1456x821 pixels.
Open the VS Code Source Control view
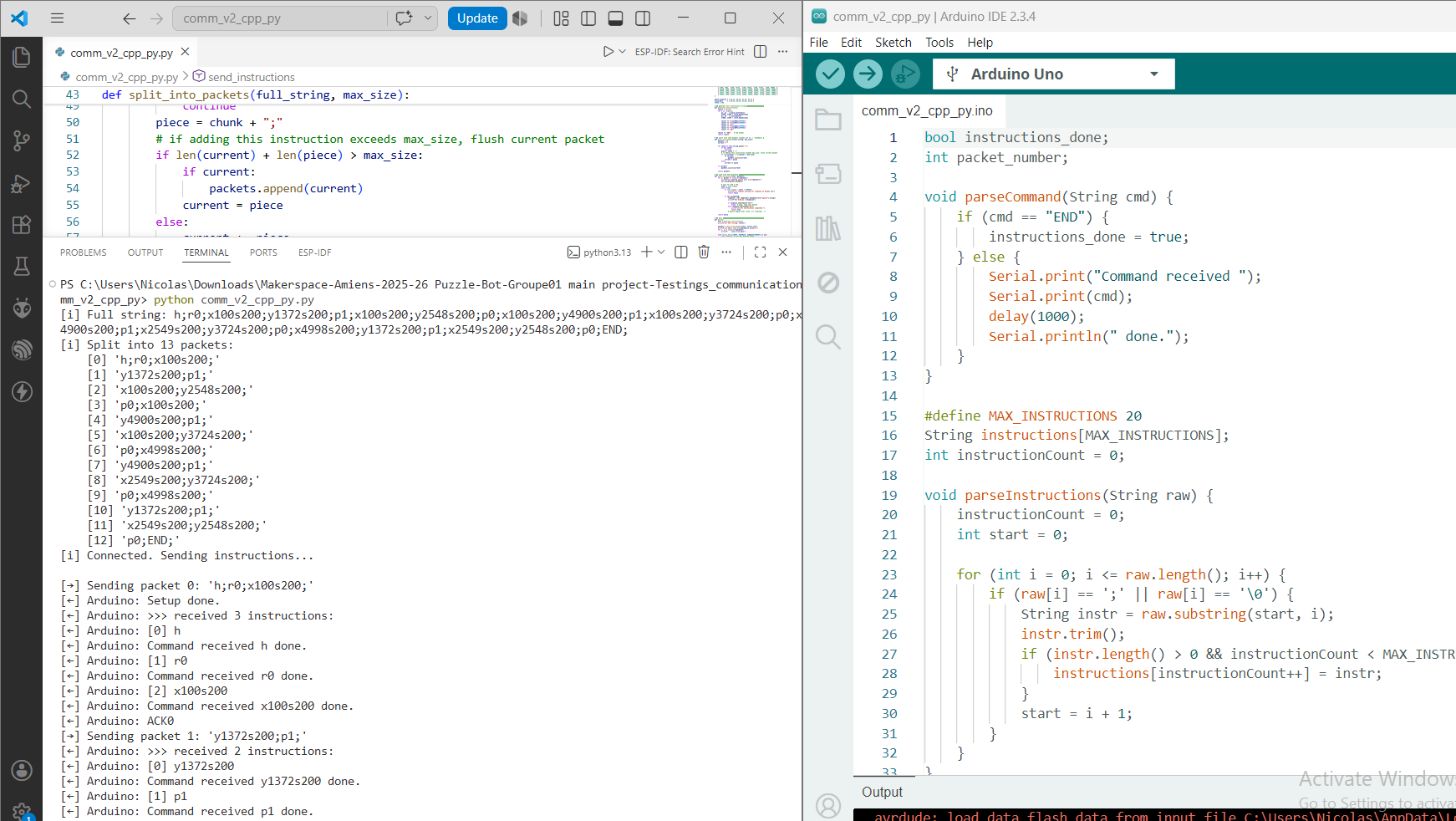point(22,141)
